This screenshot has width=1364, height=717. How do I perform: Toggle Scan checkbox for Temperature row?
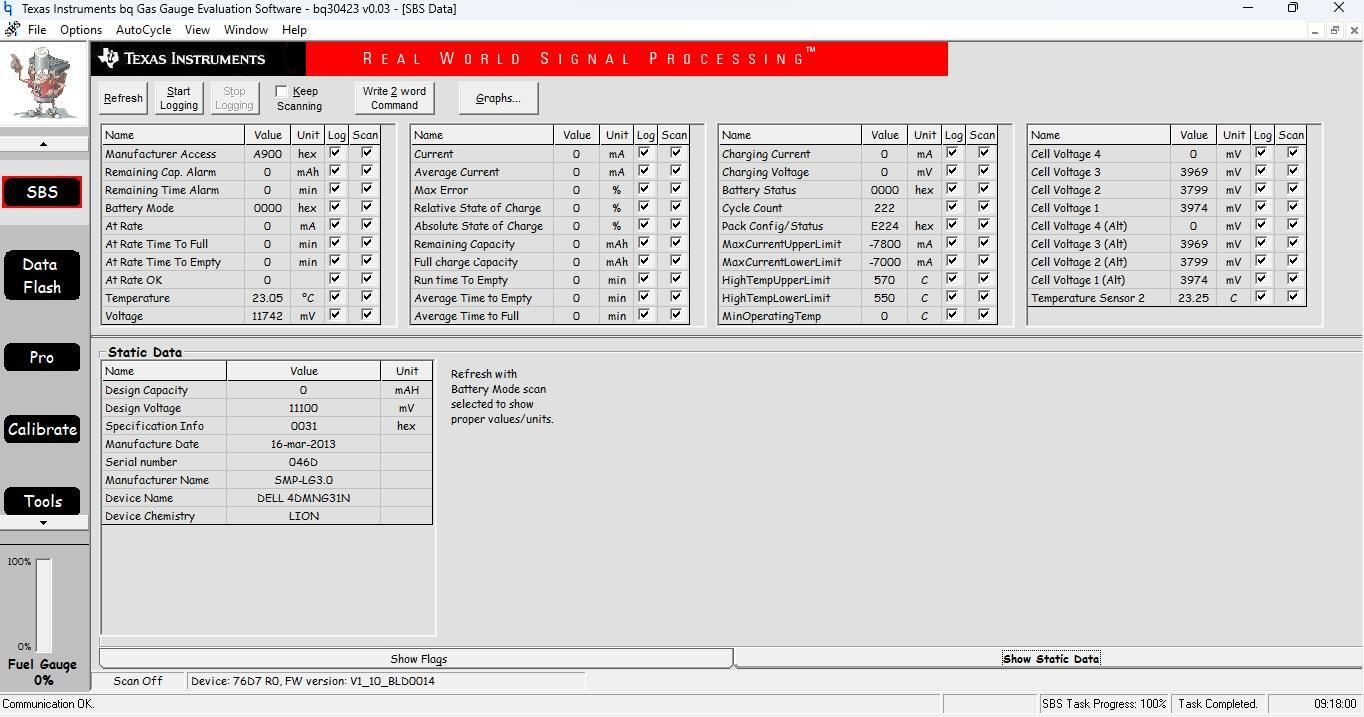[x=367, y=297]
